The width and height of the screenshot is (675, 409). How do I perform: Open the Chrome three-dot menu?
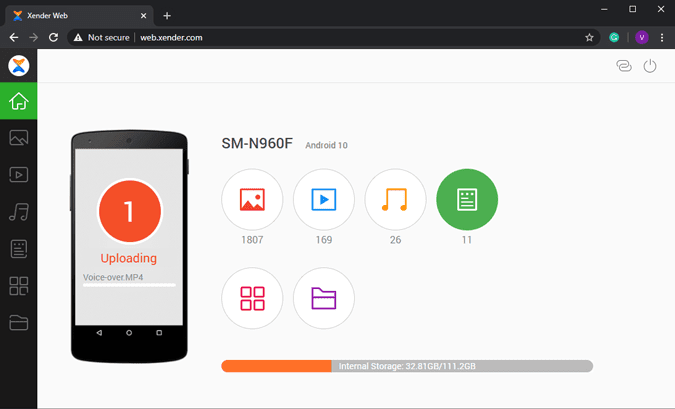662,37
